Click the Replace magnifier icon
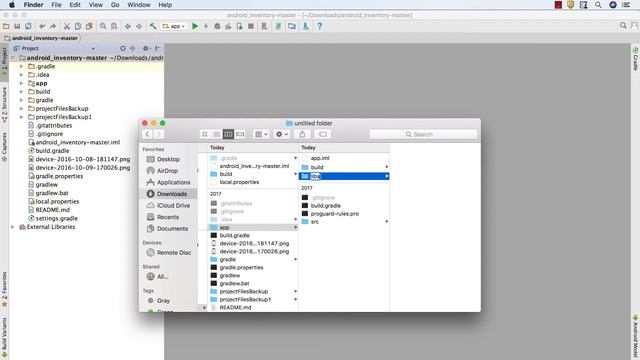Image resolution: width=640 pixels, height=360 pixels. 114,26
